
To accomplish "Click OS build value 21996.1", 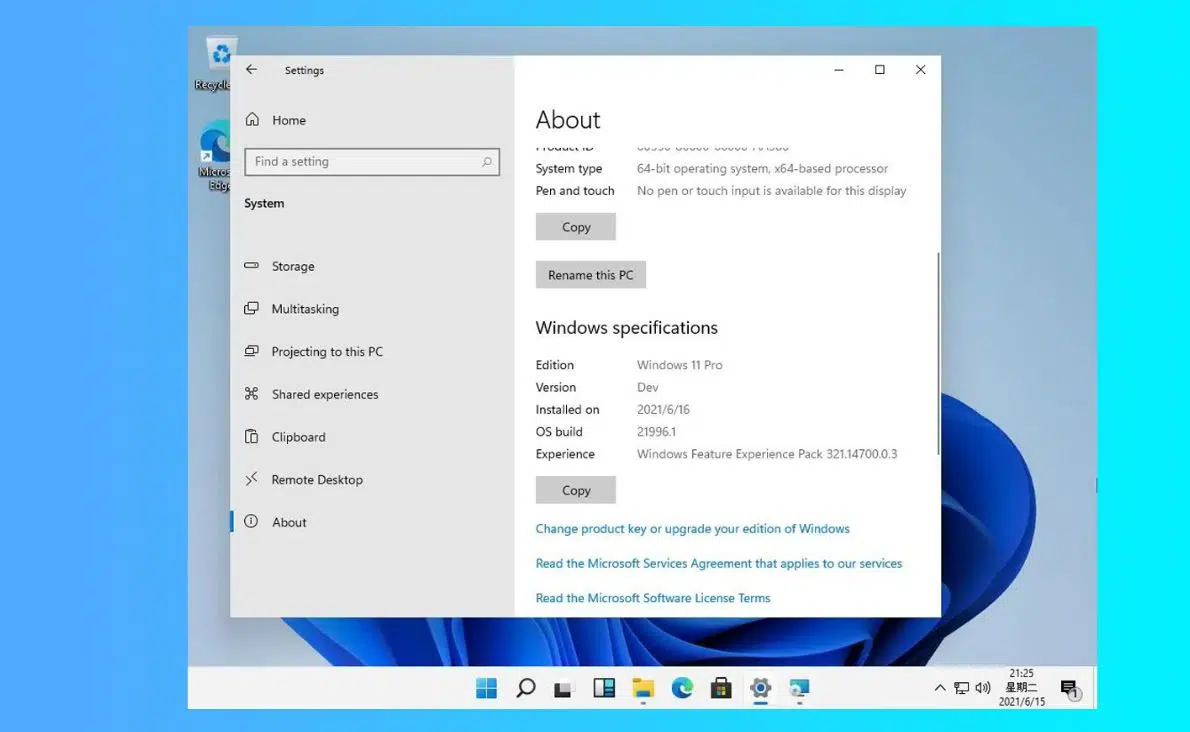I will (656, 432).
